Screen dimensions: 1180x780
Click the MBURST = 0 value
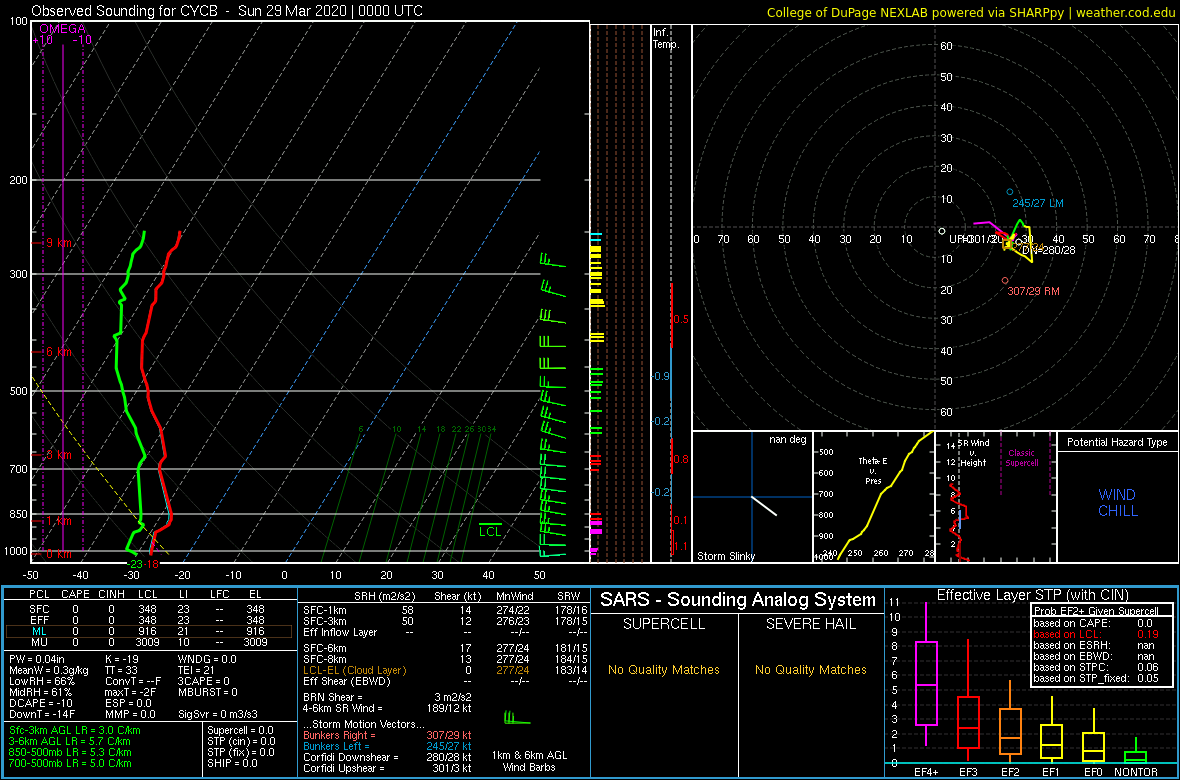coord(208,692)
